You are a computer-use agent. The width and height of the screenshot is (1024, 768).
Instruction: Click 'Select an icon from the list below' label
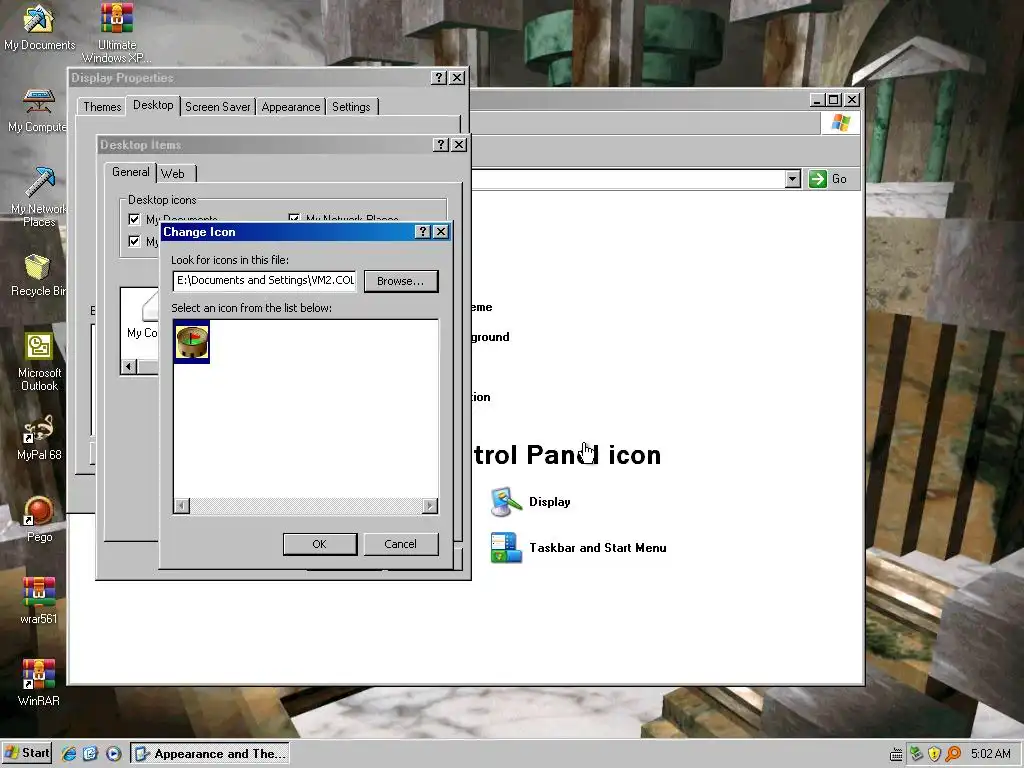coord(251,308)
